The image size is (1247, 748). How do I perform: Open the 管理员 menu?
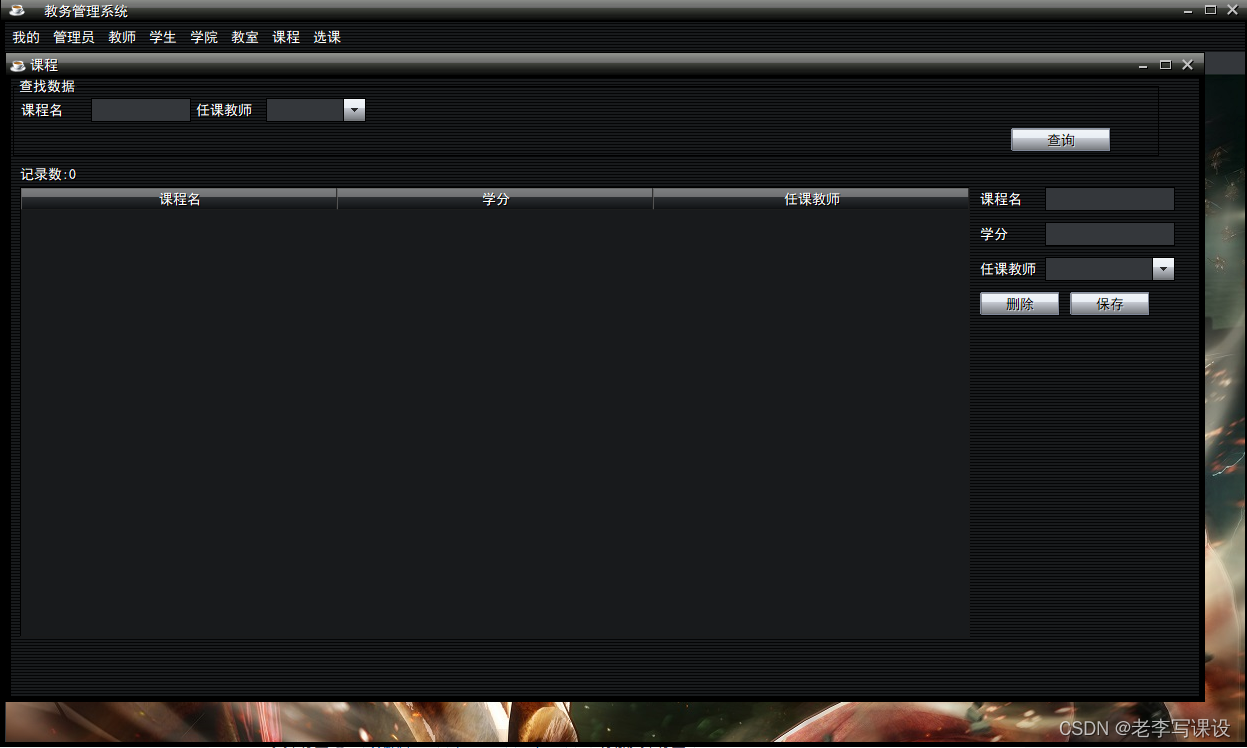(x=74, y=37)
